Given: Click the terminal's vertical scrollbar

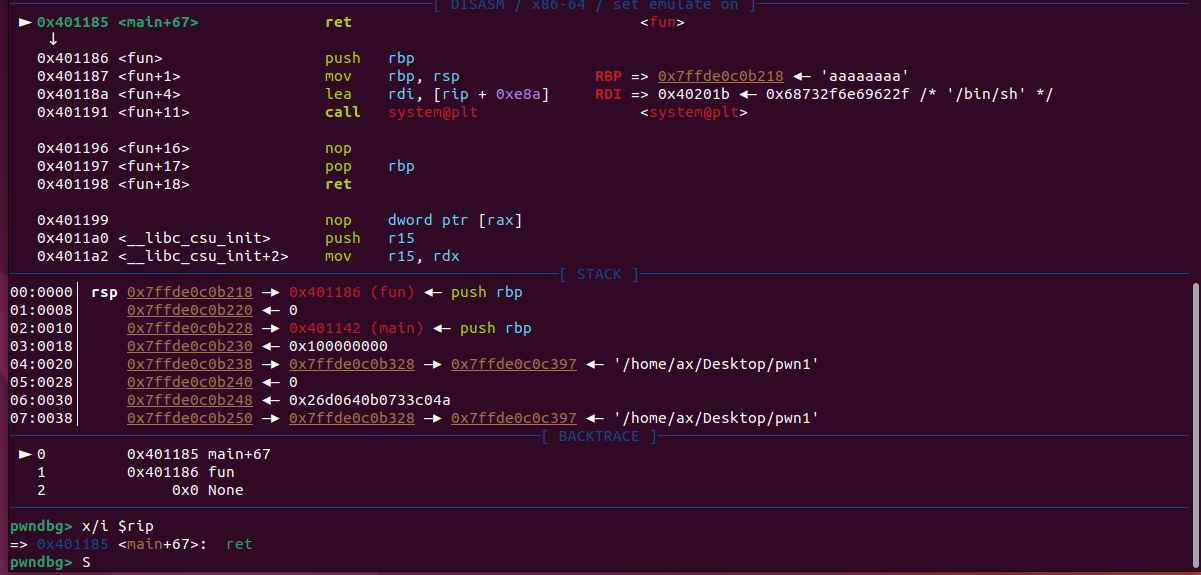Looking at the screenshot, I should [1195, 400].
